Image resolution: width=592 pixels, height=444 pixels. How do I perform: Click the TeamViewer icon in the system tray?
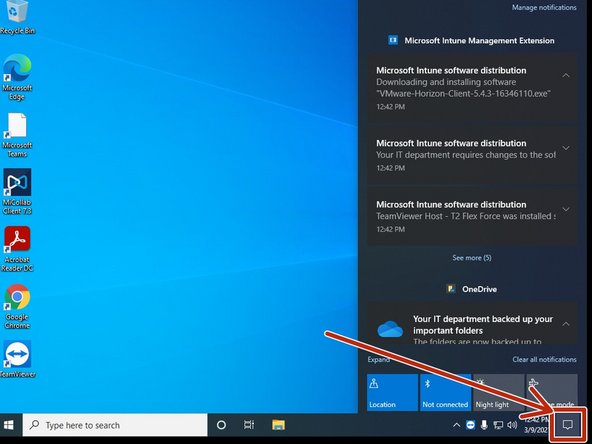pyautogui.click(x=470, y=426)
